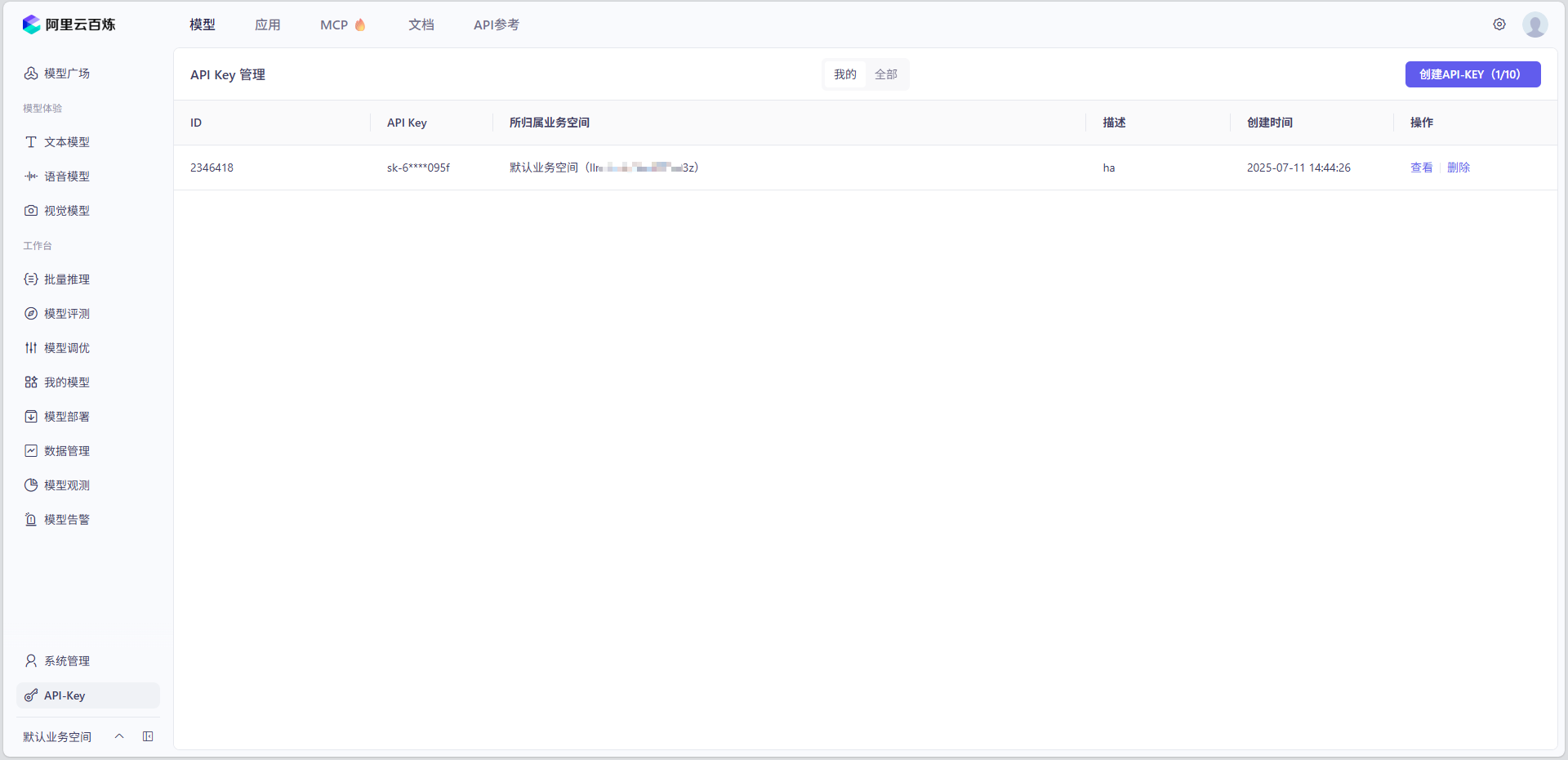The height and width of the screenshot is (760, 1568).
Task: Open the 数据管理 page
Action: [66, 450]
